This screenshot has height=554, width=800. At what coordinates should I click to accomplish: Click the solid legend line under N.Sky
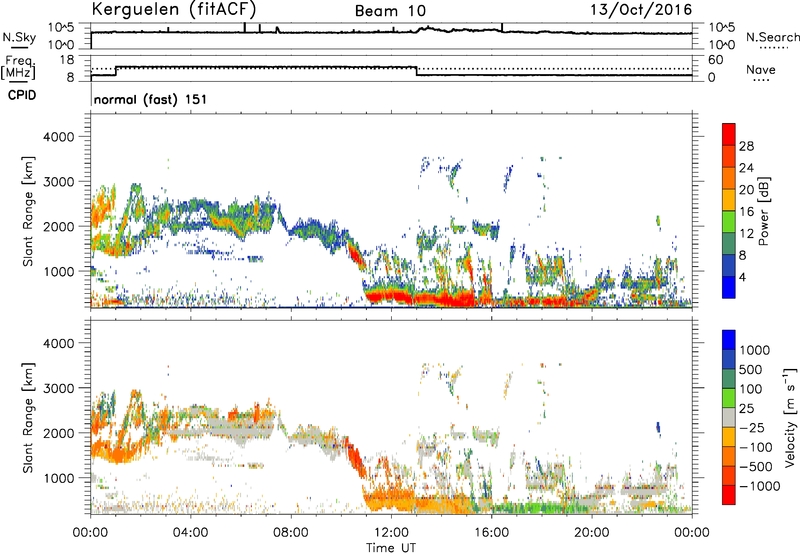pos(19,48)
